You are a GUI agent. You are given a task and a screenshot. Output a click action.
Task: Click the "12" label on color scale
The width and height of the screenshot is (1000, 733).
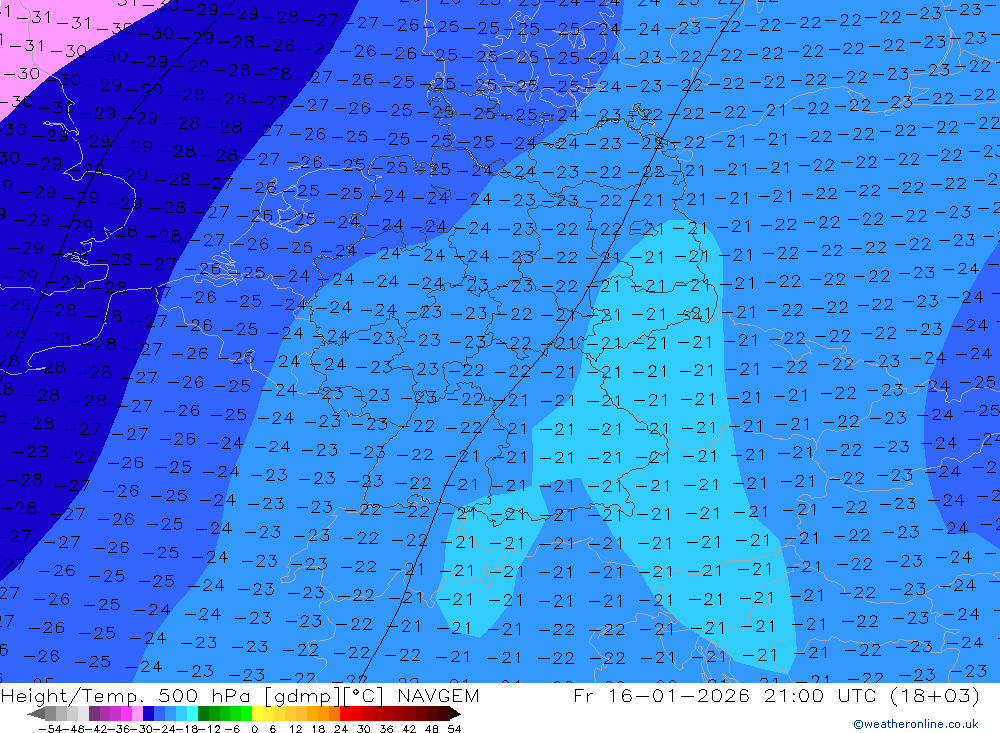point(296,729)
